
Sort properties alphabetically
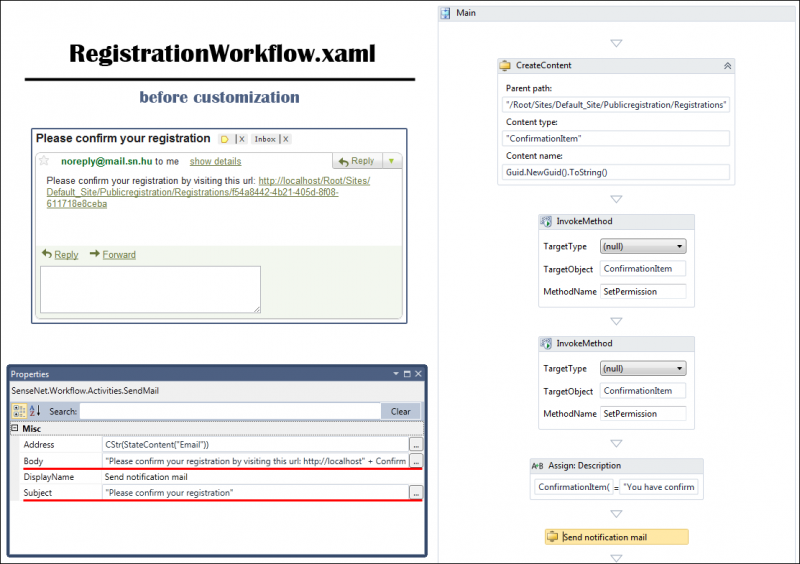pyautogui.click(x=35, y=411)
